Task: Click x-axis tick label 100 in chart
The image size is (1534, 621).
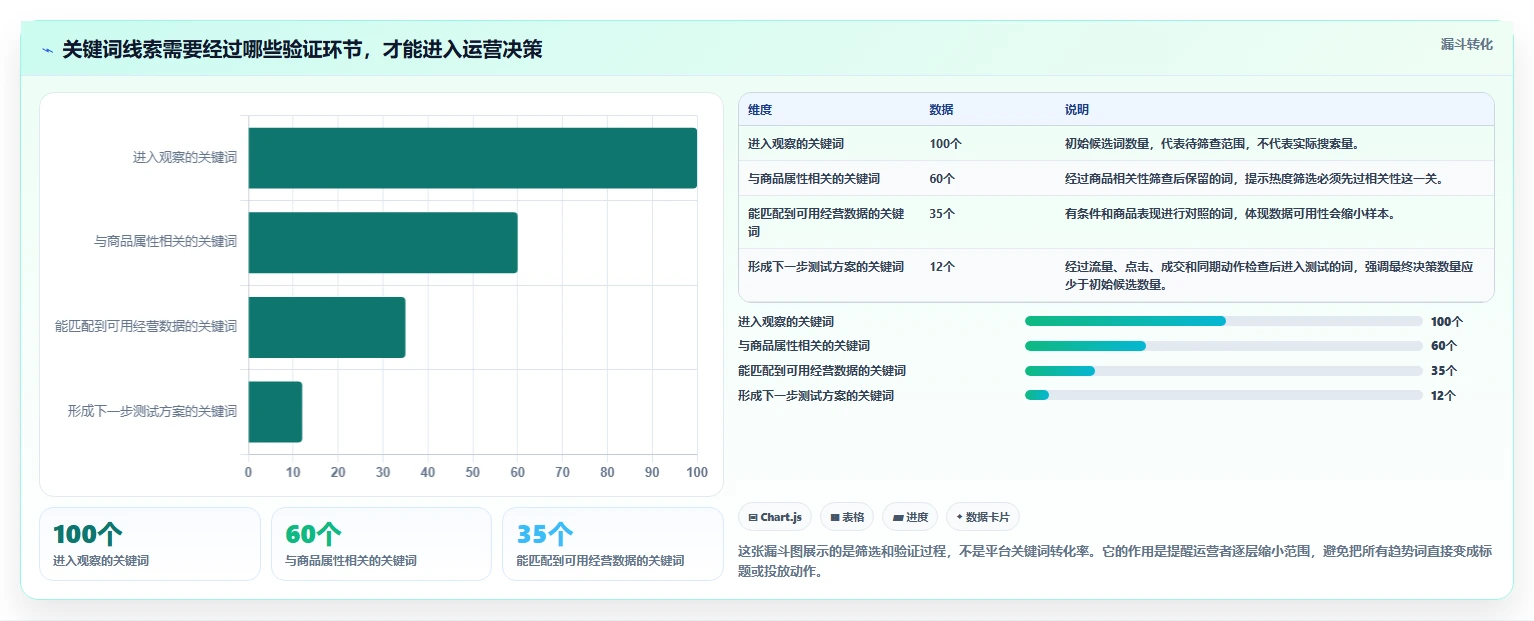Action: (697, 472)
